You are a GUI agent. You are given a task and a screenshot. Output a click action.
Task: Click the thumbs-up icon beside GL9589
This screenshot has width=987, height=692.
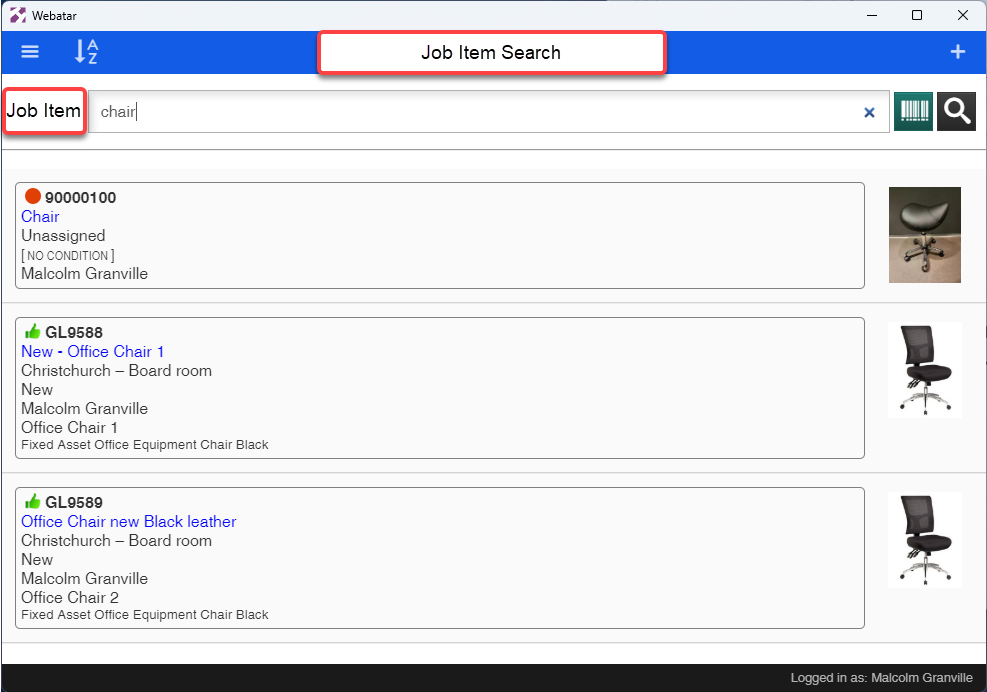click(x=33, y=501)
